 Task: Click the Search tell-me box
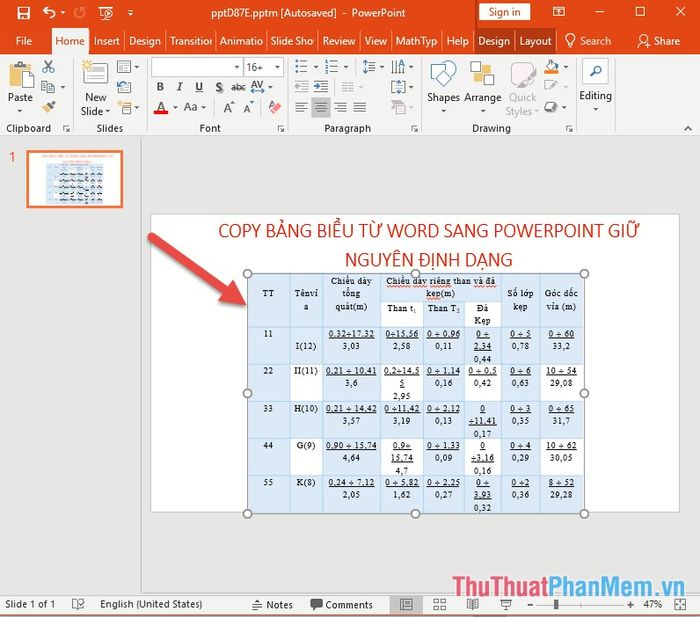tap(588, 41)
